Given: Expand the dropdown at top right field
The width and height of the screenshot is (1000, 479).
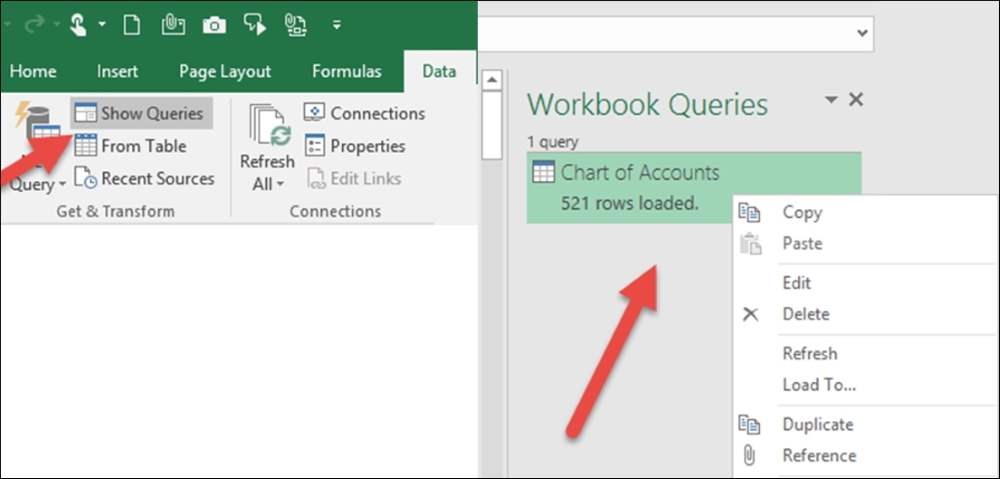Looking at the screenshot, I should [x=862, y=33].
